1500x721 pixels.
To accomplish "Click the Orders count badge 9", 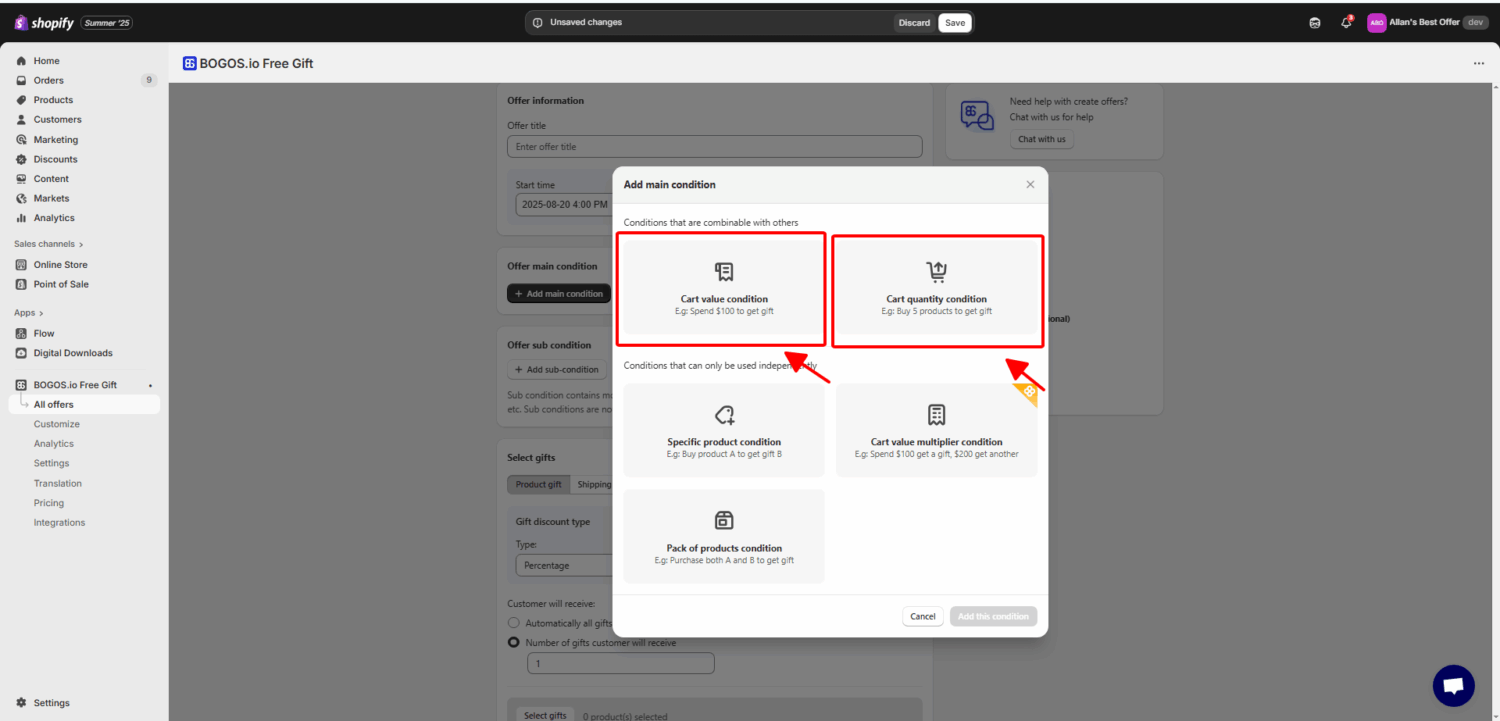I will [149, 80].
